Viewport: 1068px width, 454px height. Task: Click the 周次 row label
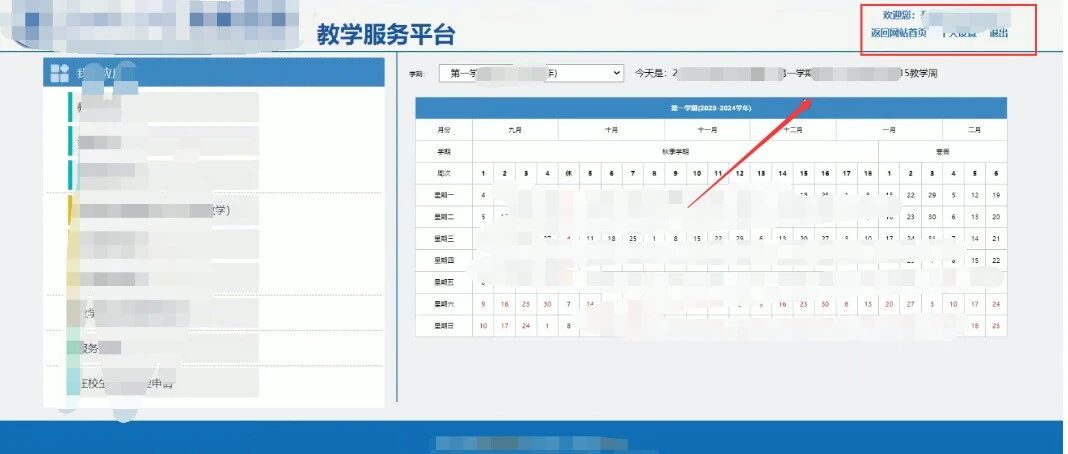[x=444, y=173]
